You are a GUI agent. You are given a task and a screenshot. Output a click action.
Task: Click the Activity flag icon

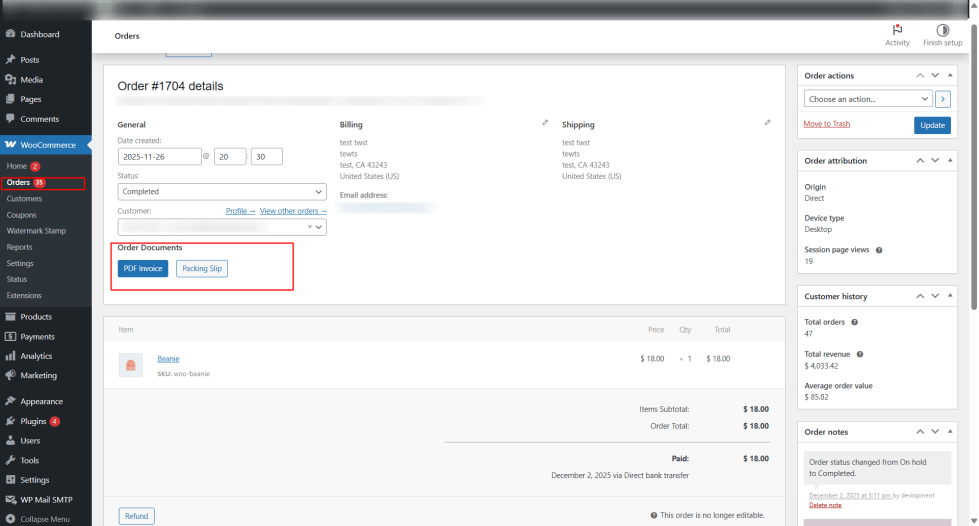[897, 30]
